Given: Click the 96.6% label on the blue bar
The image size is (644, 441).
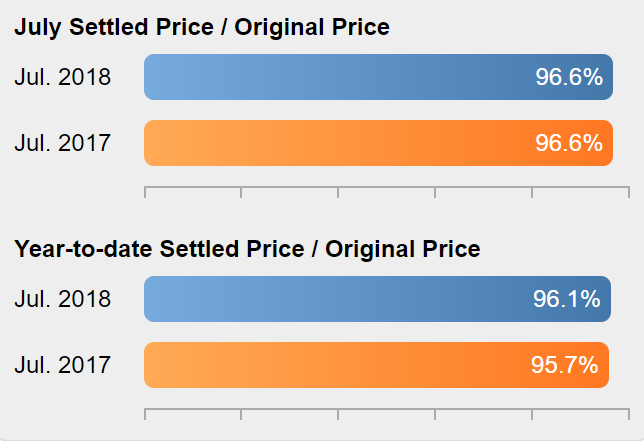Looking at the screenshot, I should (x=569, y=77).
